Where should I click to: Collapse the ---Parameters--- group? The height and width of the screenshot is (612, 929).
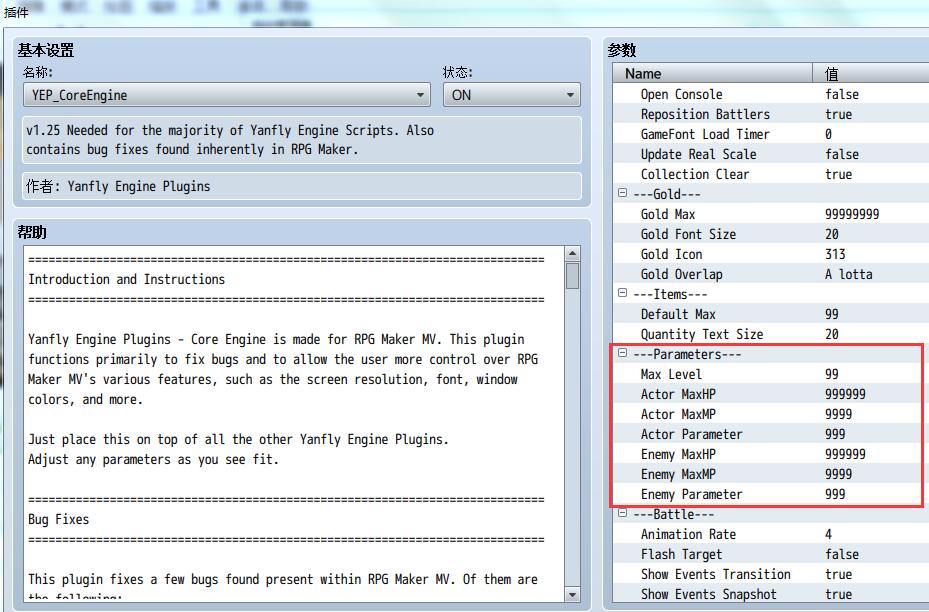622,353
